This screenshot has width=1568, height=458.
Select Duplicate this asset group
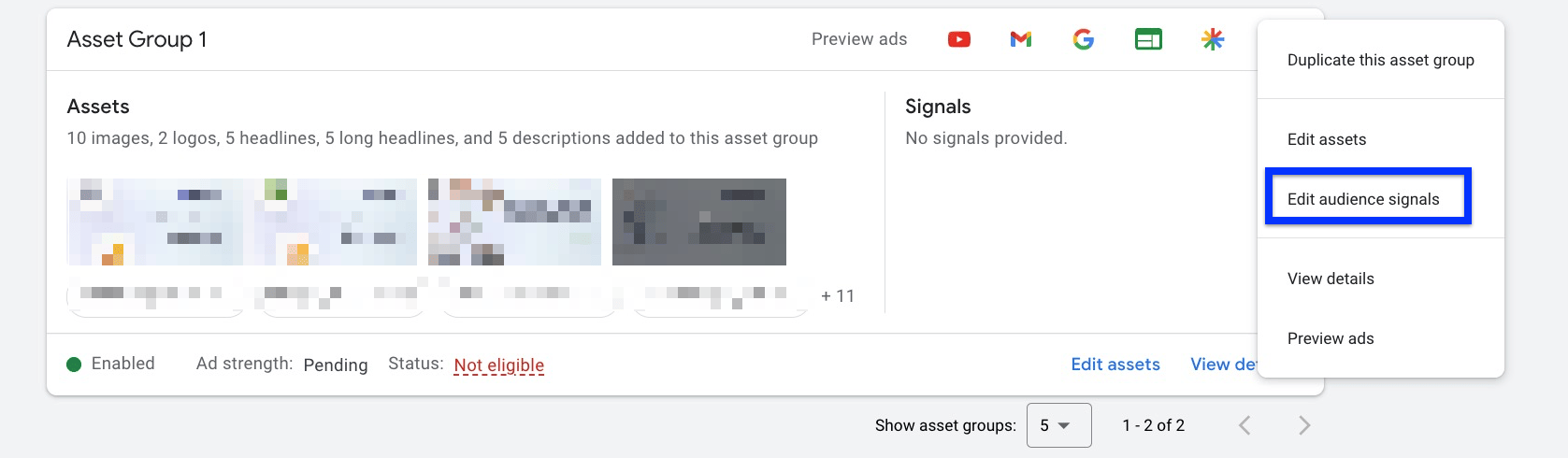(1380, 60)
